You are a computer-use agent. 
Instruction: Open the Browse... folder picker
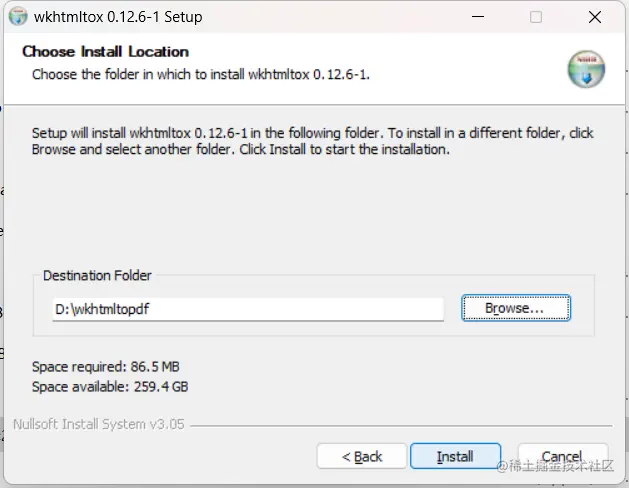[x=515, y=308]
